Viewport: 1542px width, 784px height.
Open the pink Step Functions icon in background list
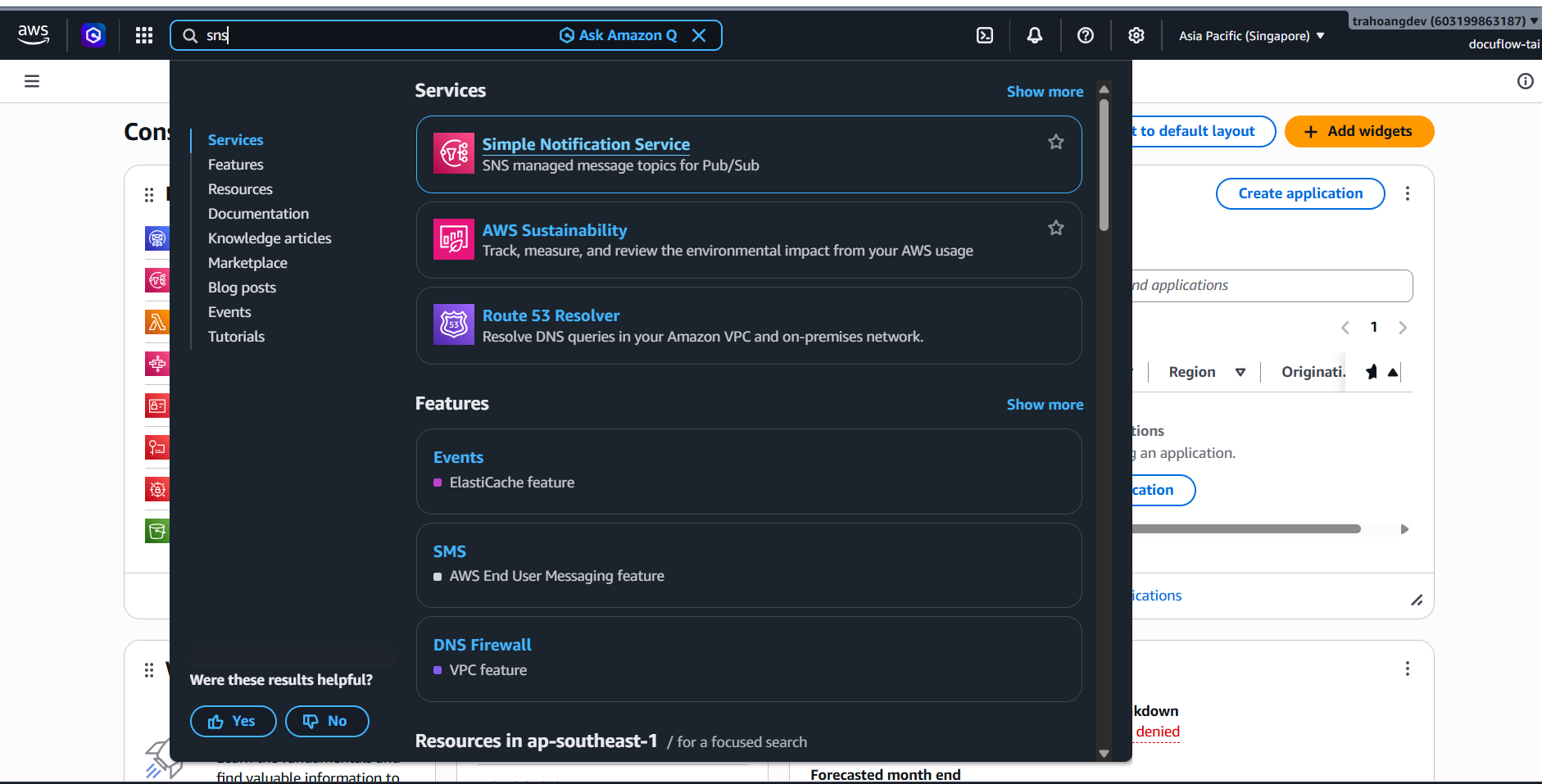click(157, 364)
